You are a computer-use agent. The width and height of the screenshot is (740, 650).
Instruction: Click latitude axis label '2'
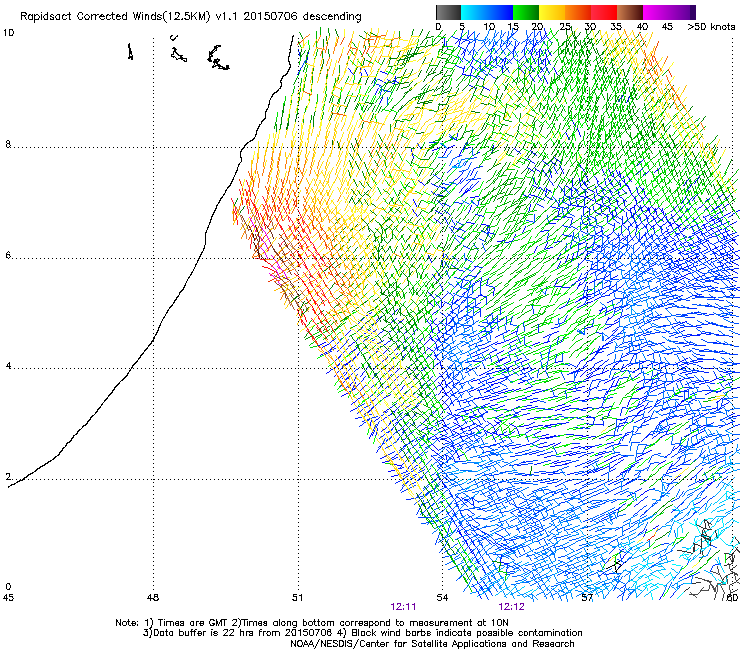click(x=8, y=476)
